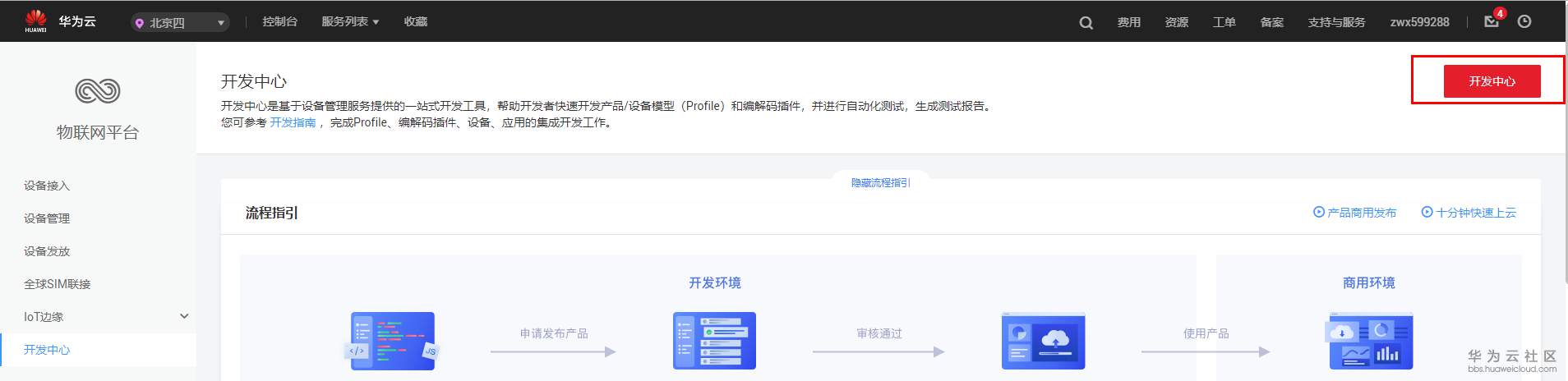The height and width of the screenshot is (381, 1568).
Task: Click the 申请发布产品 step label
Action: point(554,333)
